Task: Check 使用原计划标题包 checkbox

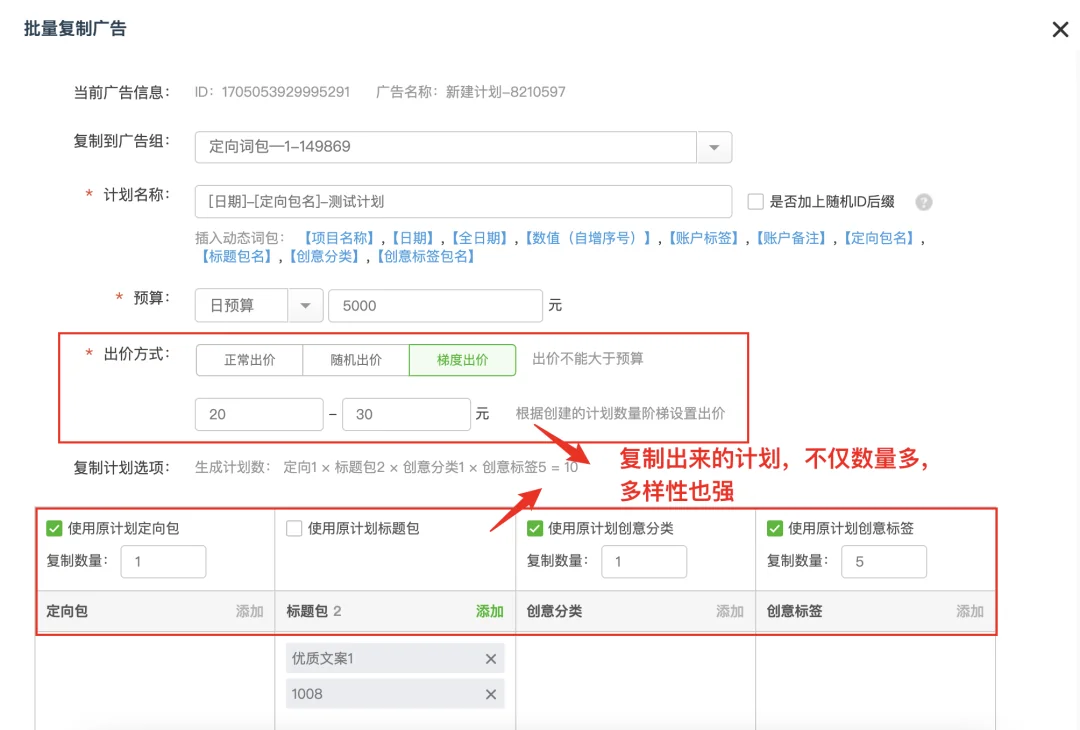Action: (294, 528)
